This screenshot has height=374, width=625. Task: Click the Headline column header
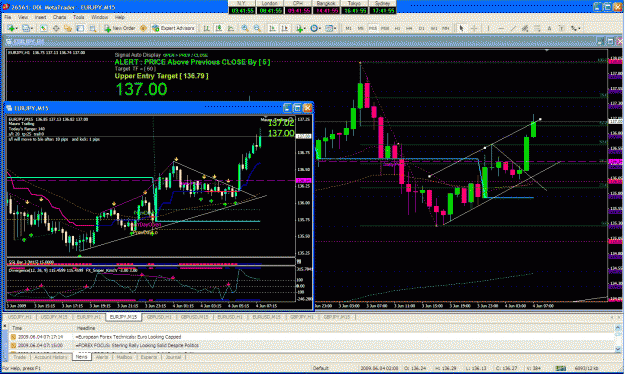coord(86,328)
